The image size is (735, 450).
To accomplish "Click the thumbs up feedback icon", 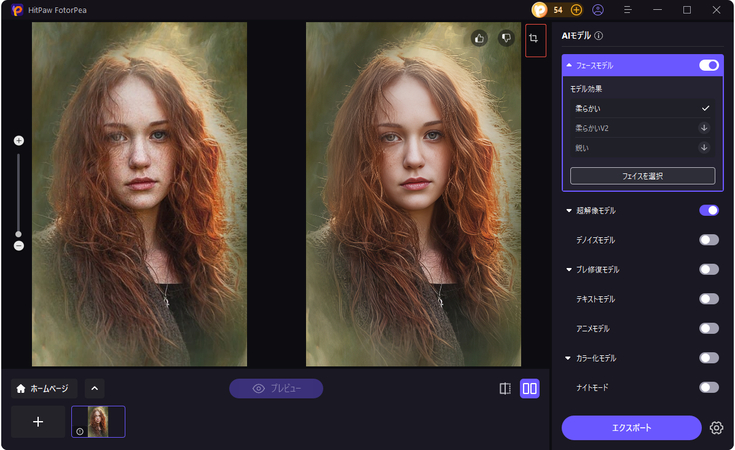I will pos(479,38).
